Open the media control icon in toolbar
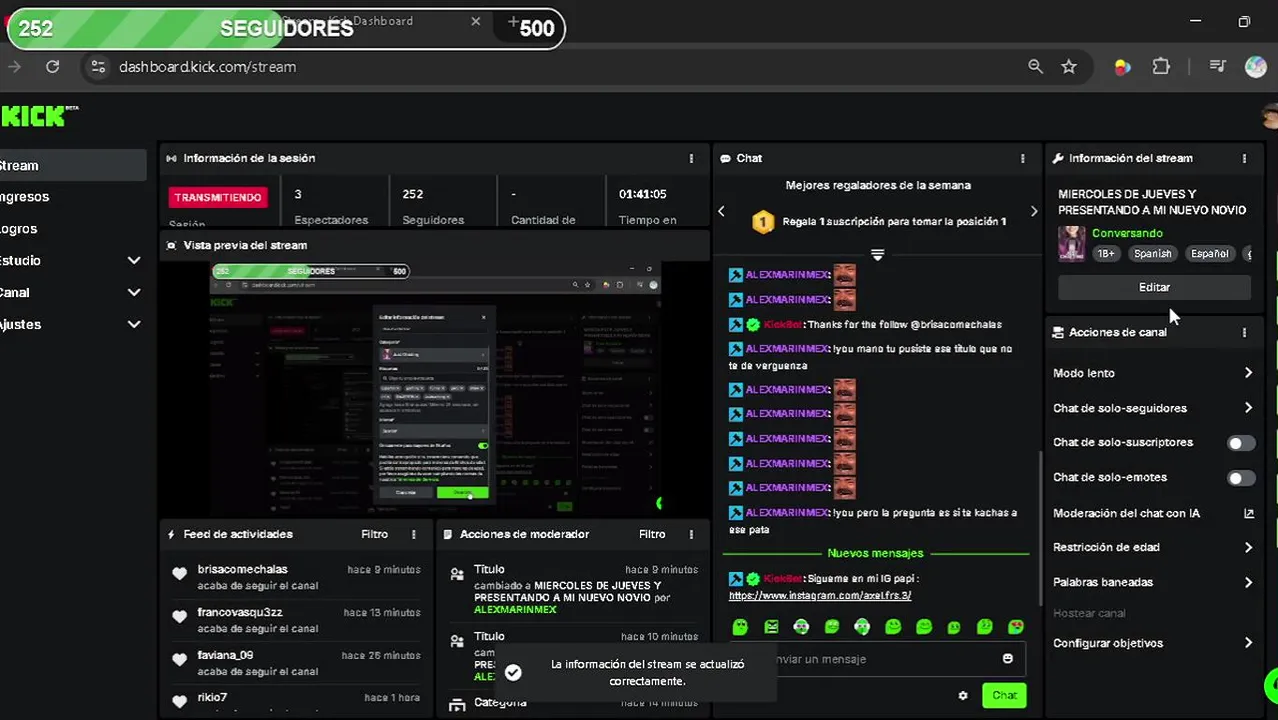This screenshot has width=1278, height=720. pos(1217,67)
